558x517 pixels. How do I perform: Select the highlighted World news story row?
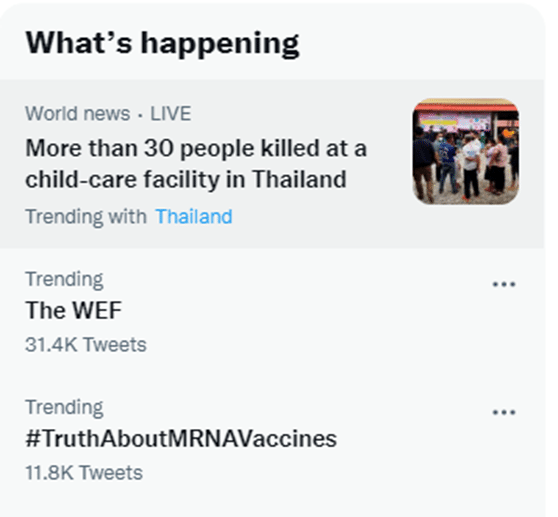point(272,164)
